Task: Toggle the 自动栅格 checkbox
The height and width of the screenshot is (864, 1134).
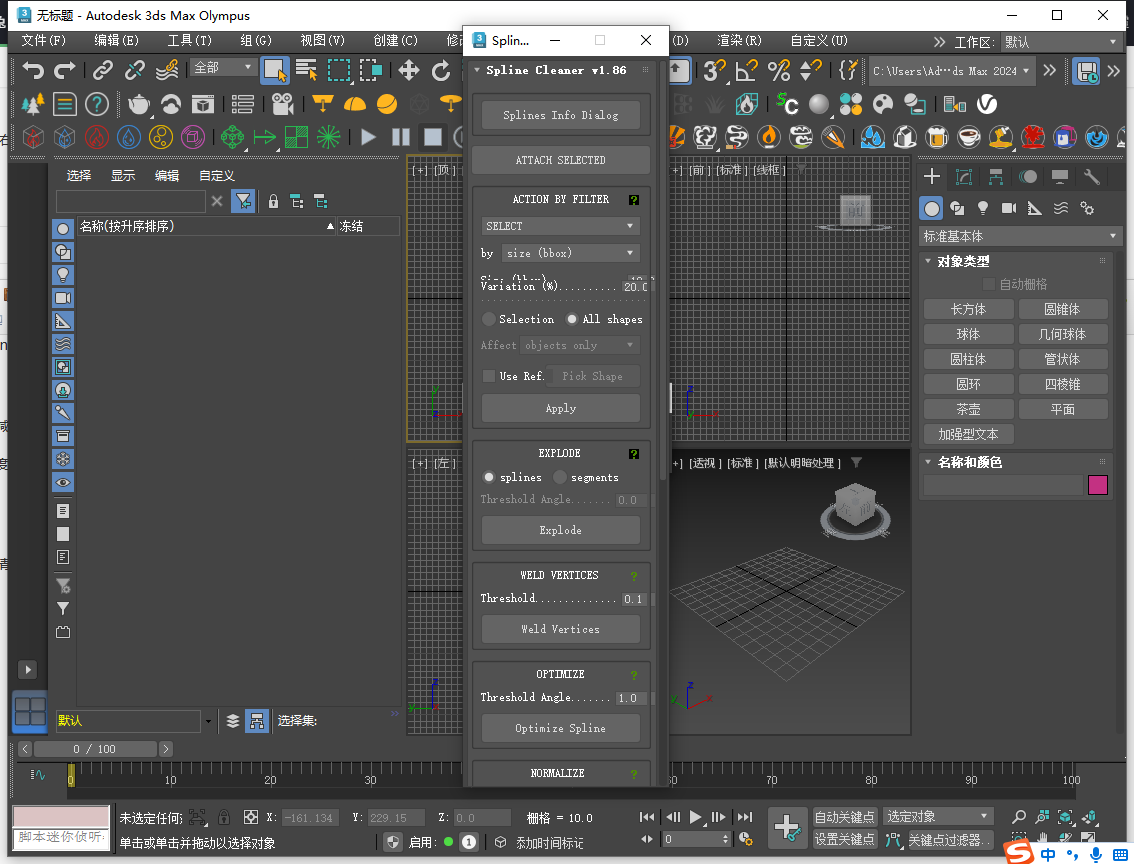Action: (x=989, y=284)
